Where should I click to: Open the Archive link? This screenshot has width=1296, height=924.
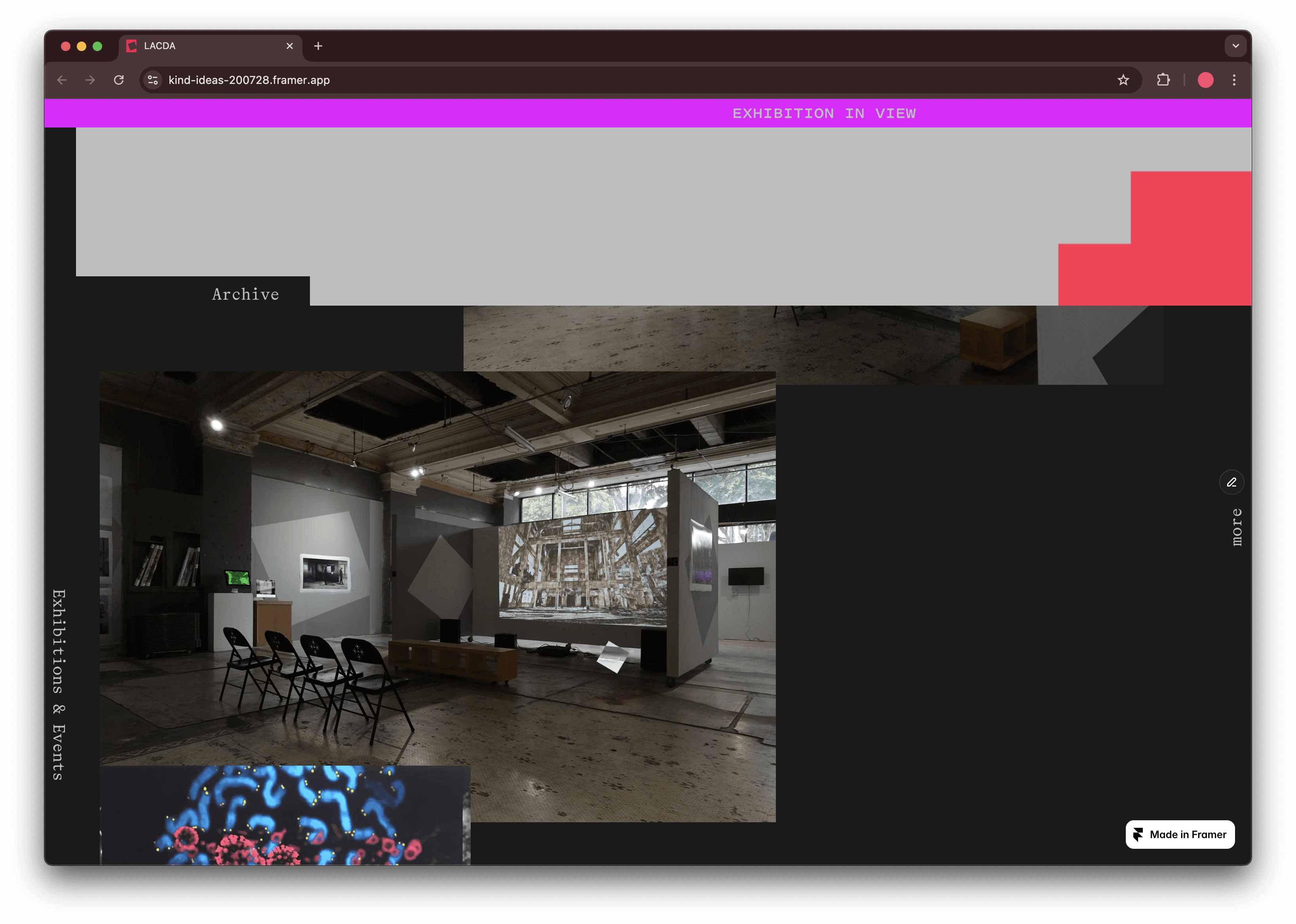pyautogui.click(x=245, y=294)
